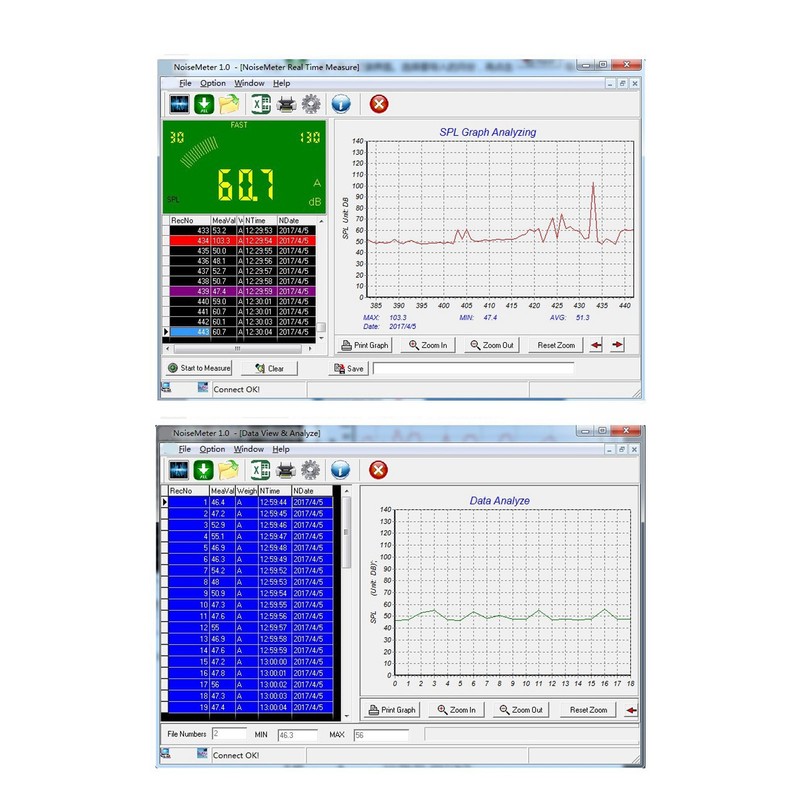The image size is (800, 800).
Task: Click Reset Zoom under SPL Graph Analyzing
Action: [556, 345]
